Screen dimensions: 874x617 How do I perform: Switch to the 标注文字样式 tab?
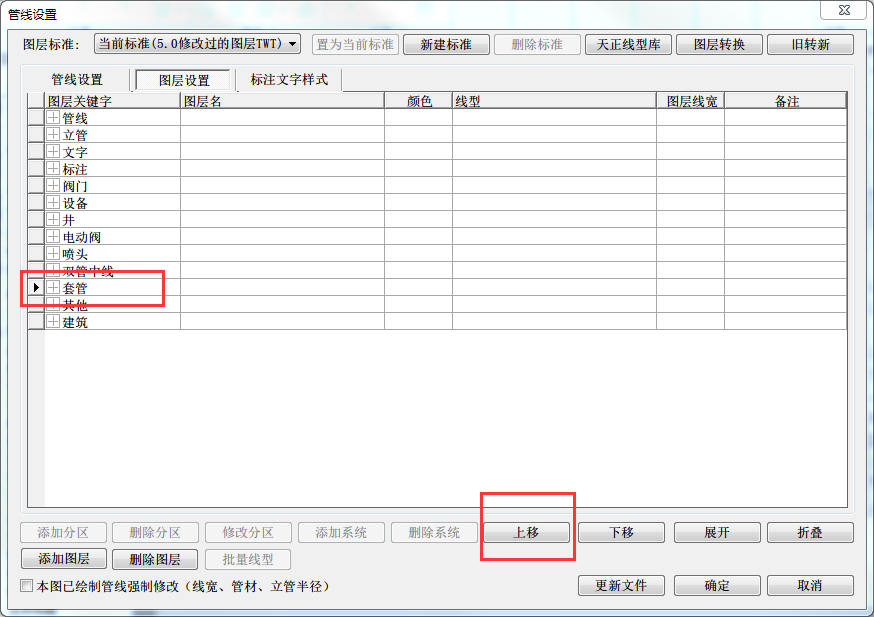point(289,80)
